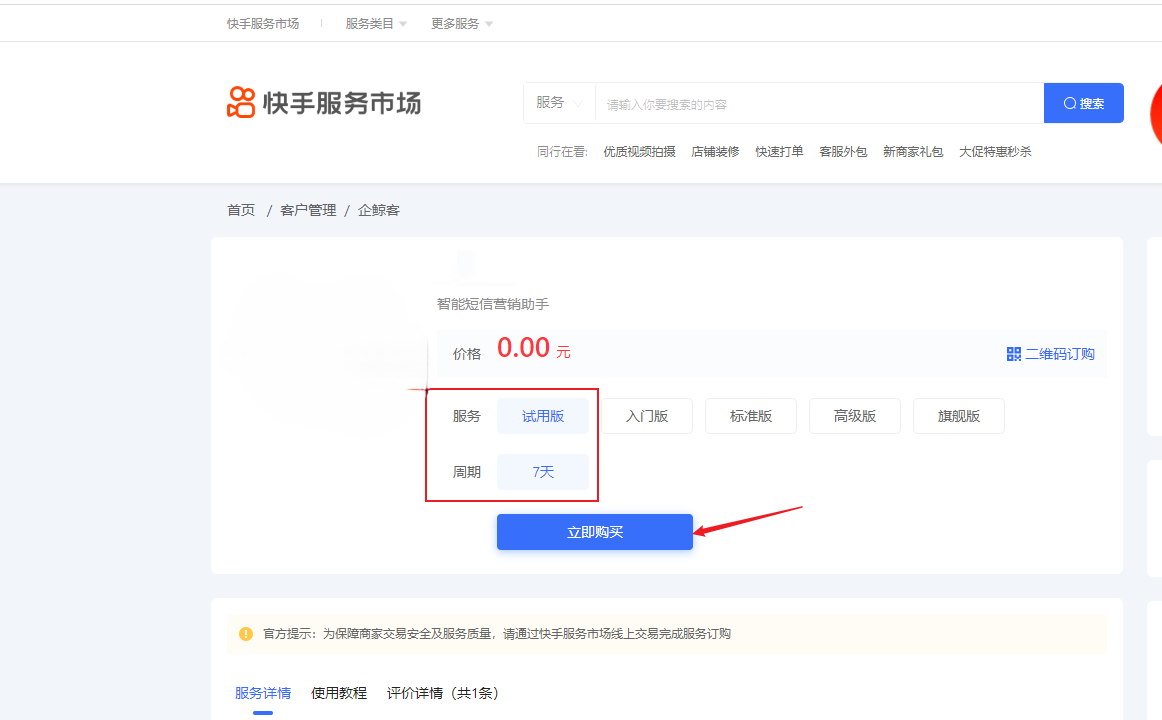
Task: Open 快手服务市场 in the top bar
Action: 263,24
